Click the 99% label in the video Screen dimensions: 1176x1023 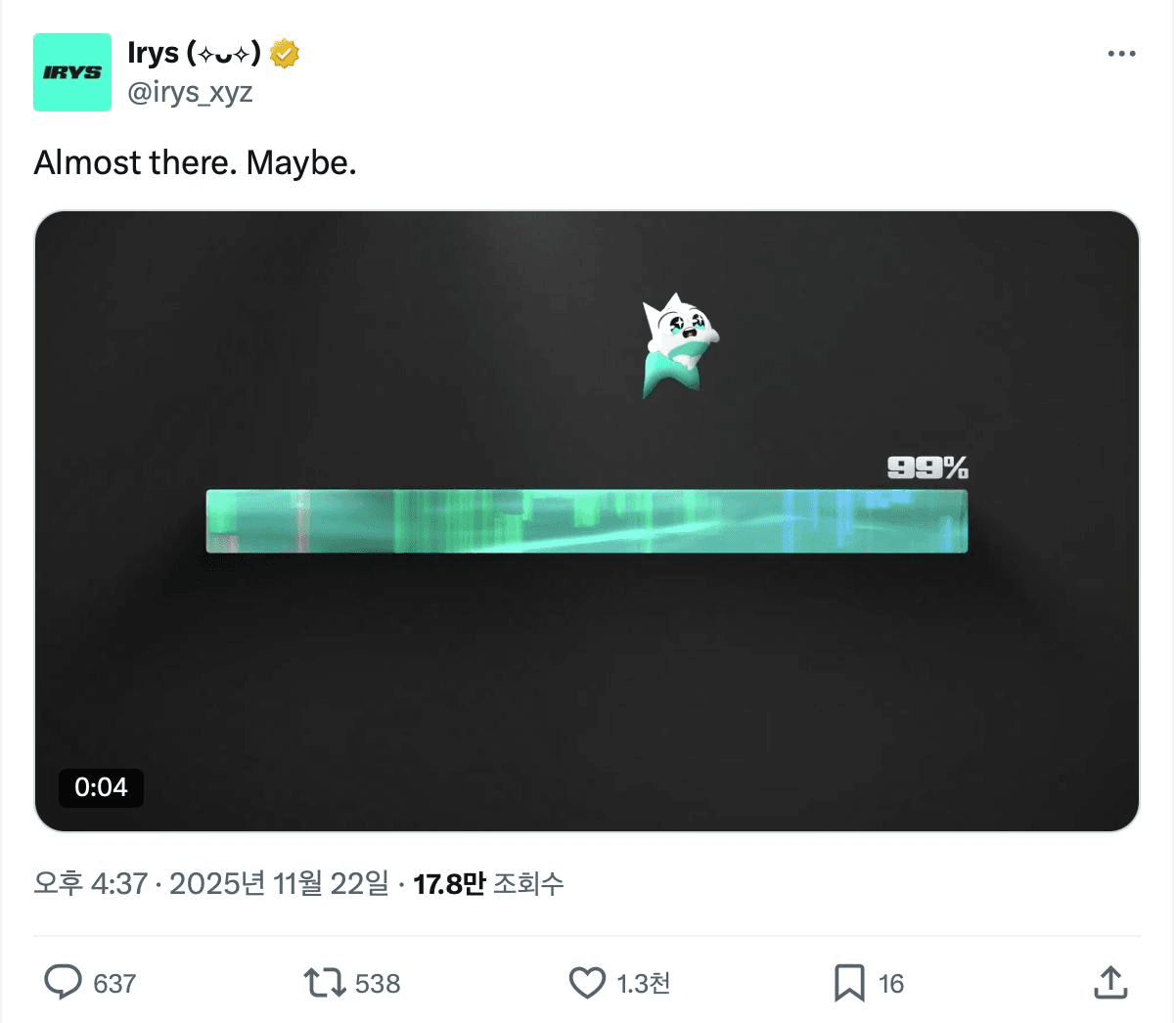tap(927, 468)
